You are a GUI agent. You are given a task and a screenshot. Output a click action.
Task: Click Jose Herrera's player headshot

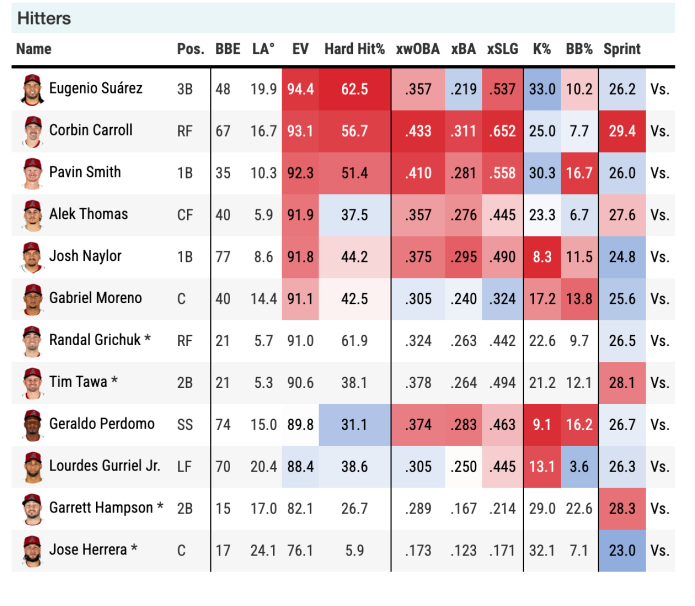[32, 551]
